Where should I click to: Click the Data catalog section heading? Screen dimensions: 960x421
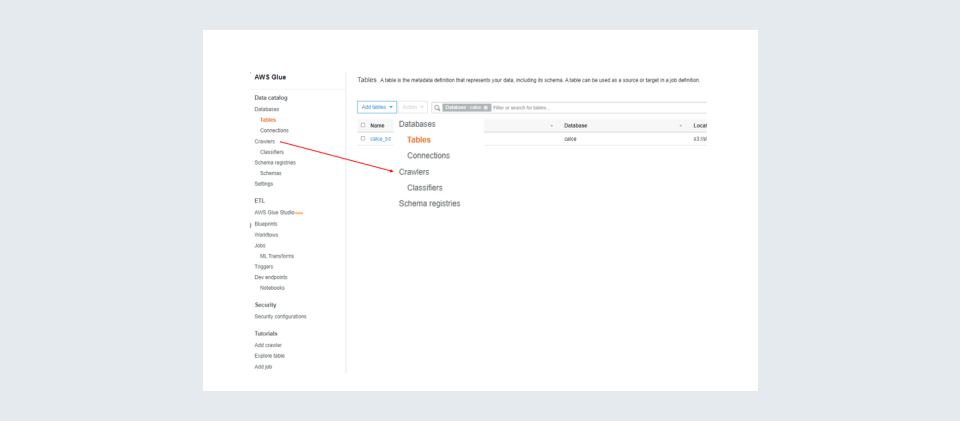tap(271, 98)
